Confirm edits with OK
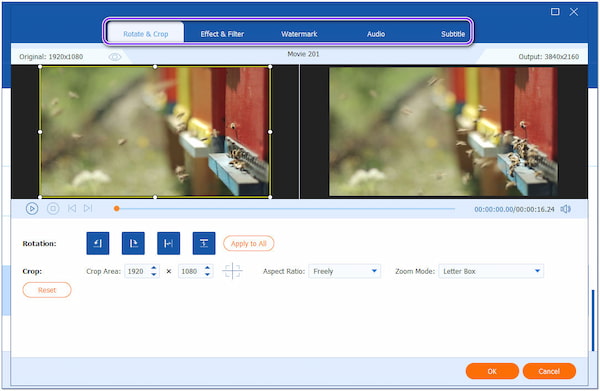 pos(492,371)
